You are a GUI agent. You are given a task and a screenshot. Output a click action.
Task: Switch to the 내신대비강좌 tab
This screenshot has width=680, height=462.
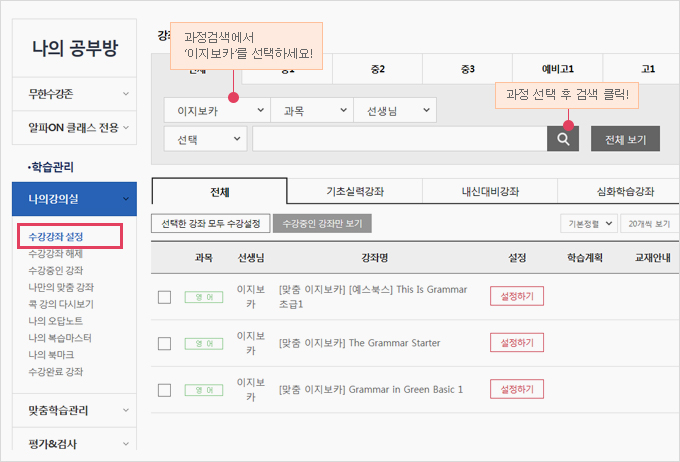pos(490,192)
